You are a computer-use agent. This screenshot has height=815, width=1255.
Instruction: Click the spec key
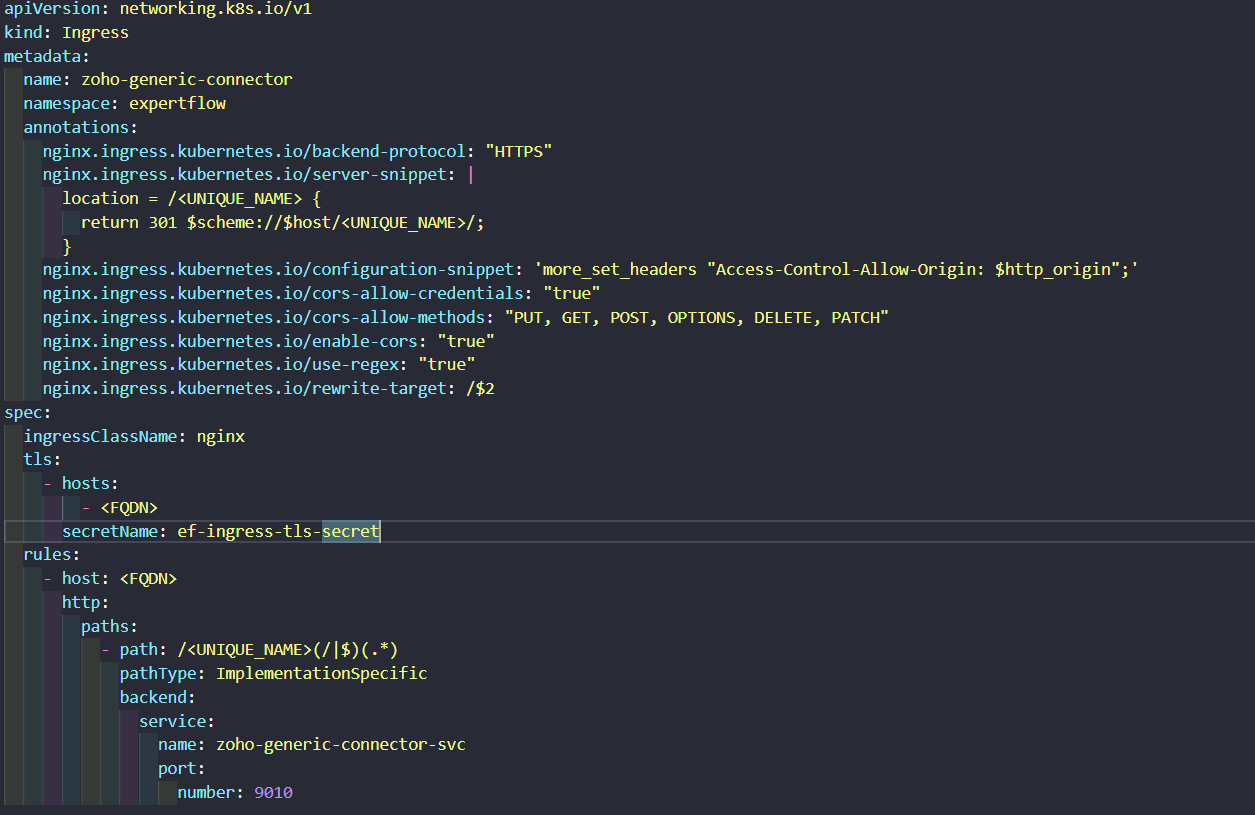pos(24,412)
